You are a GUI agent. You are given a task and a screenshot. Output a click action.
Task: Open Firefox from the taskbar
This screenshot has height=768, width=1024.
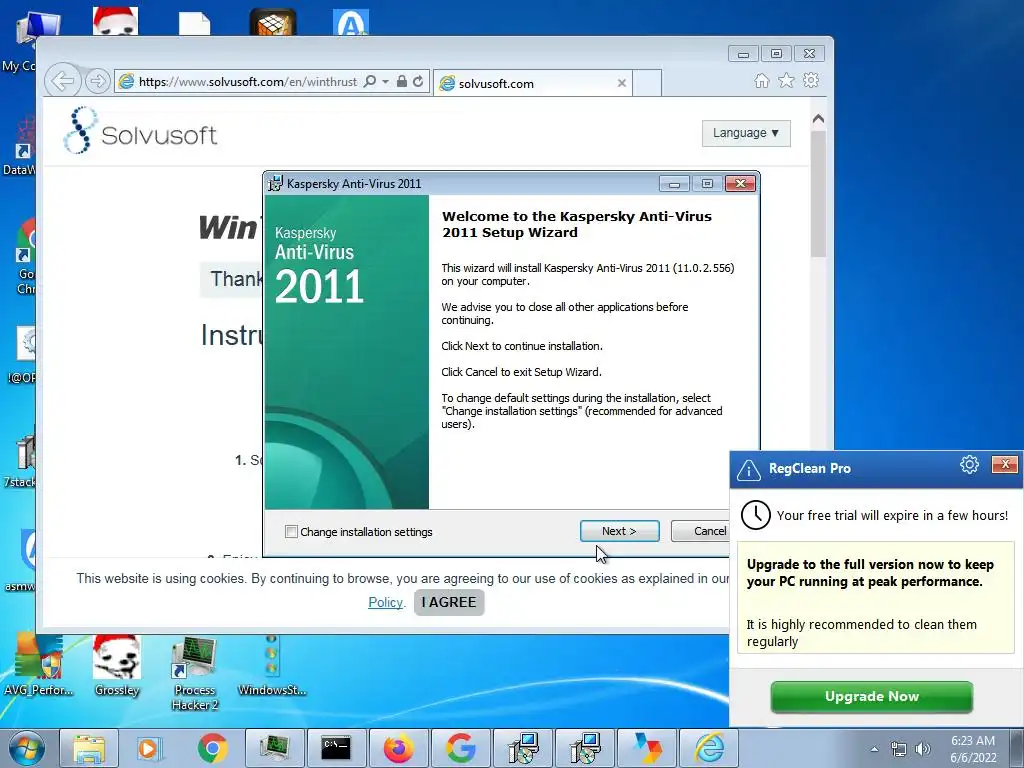pyautogui.click(x=398, y=748)
